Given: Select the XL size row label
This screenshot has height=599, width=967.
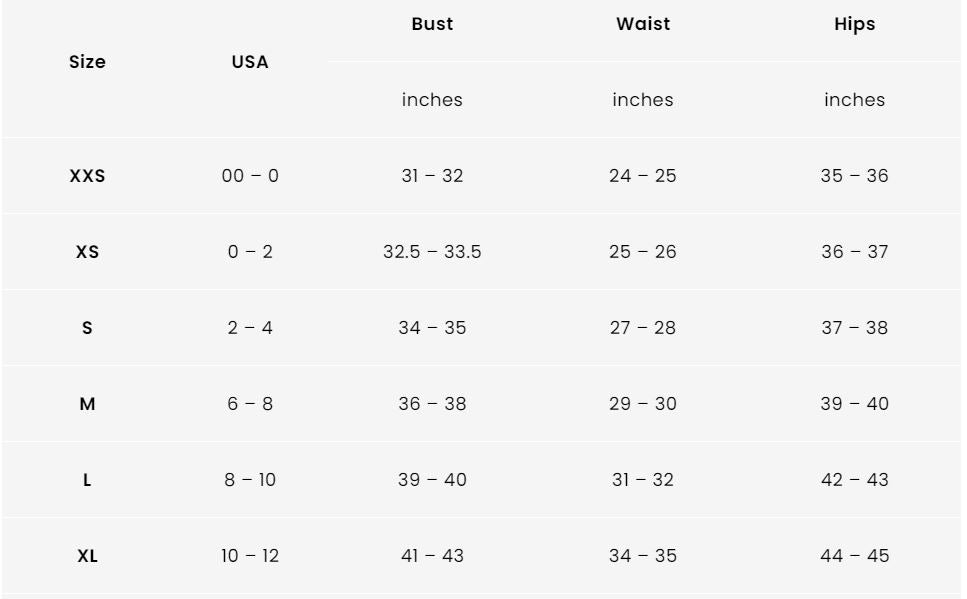Looking at the screenshot, I should point(87,556).
